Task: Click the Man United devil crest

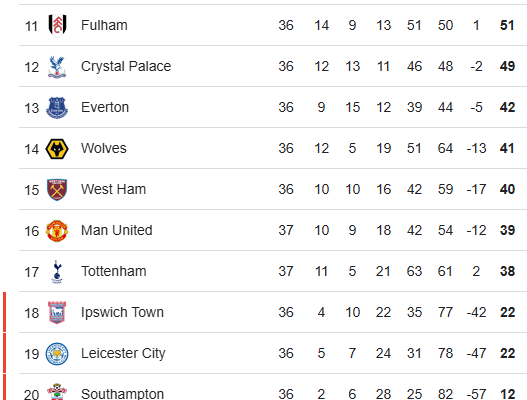Action: click(x=57, y=231)
